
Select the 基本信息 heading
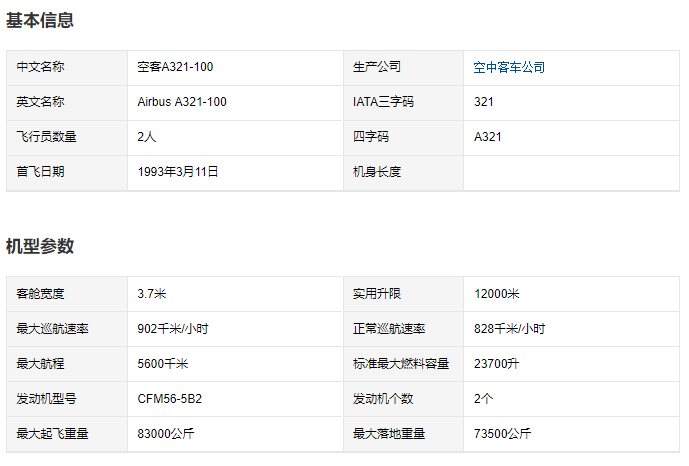tap(40, 20)
